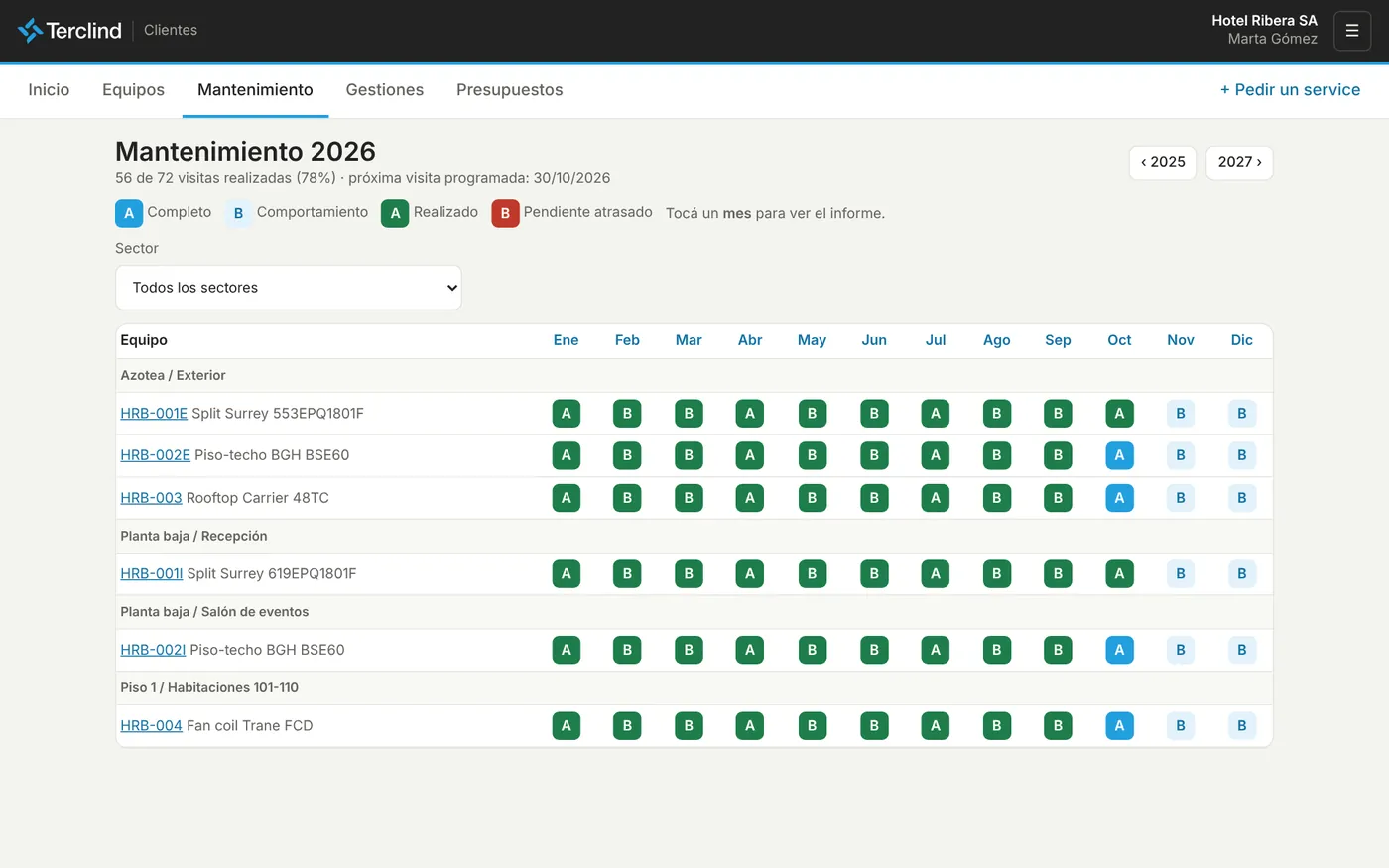This screenshot has height=868, width=1389.
Task: Click the Dic month column header
Action: click(1241, 340)
